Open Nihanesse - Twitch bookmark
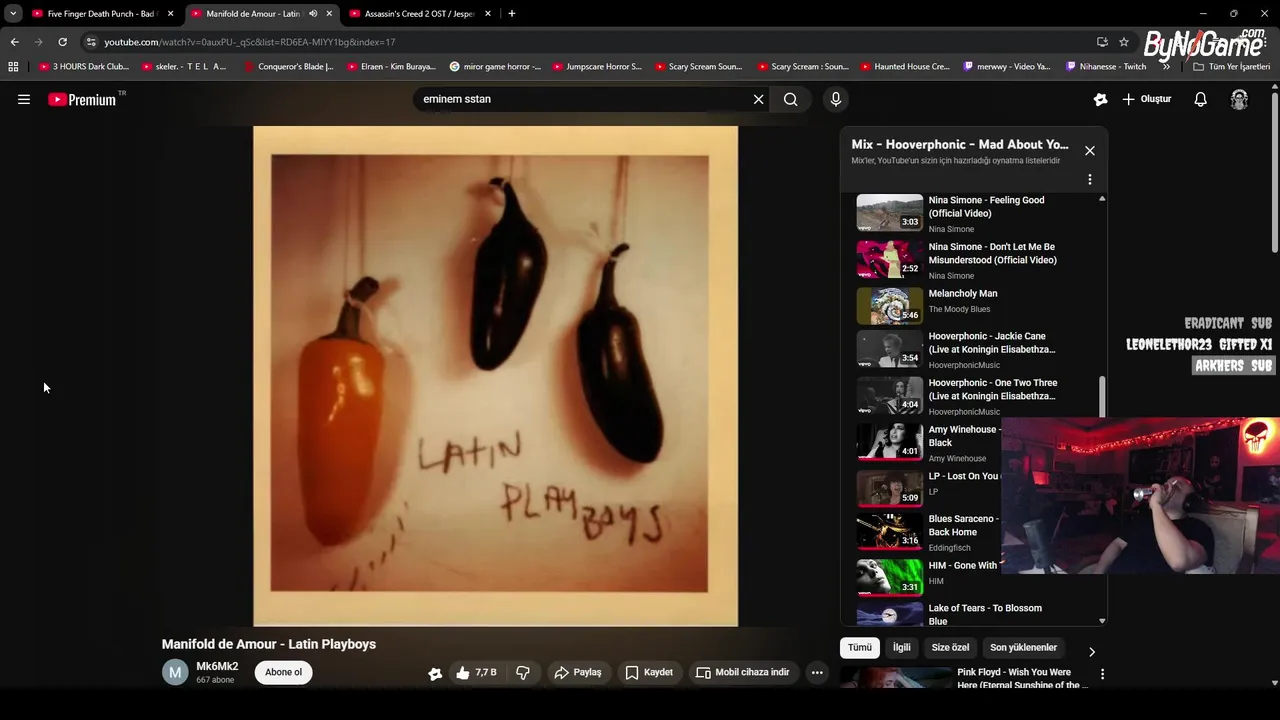 click(x=1106, y=67)
